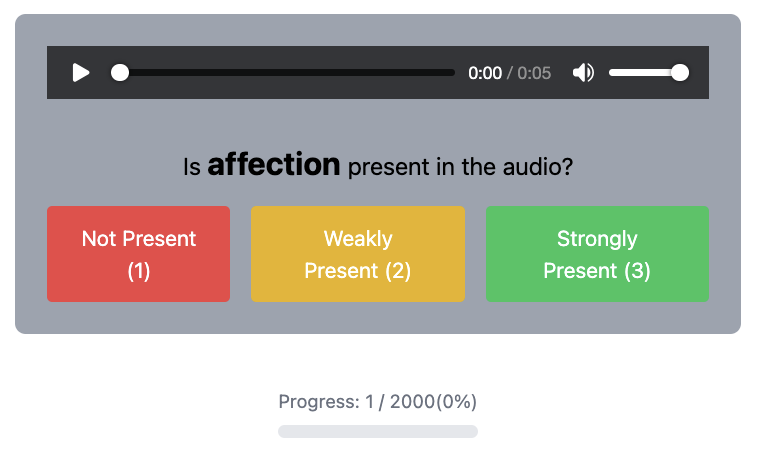Seek to the middle of the audio track
The width and height of the screenshot is (758, 454).
click(287, 73)
